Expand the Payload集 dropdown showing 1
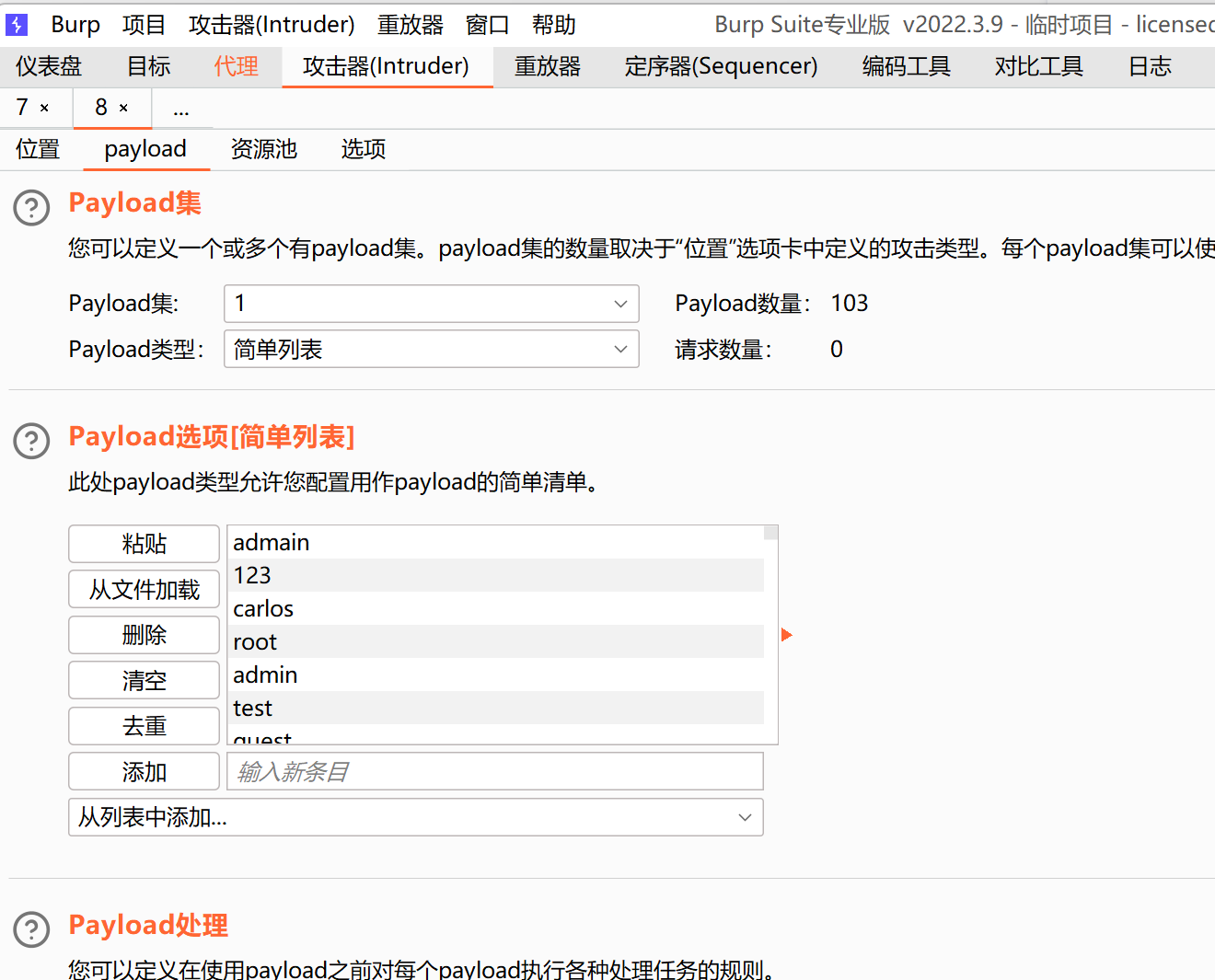The height and width of the screenshot is (980, 1215). (432, 304)
